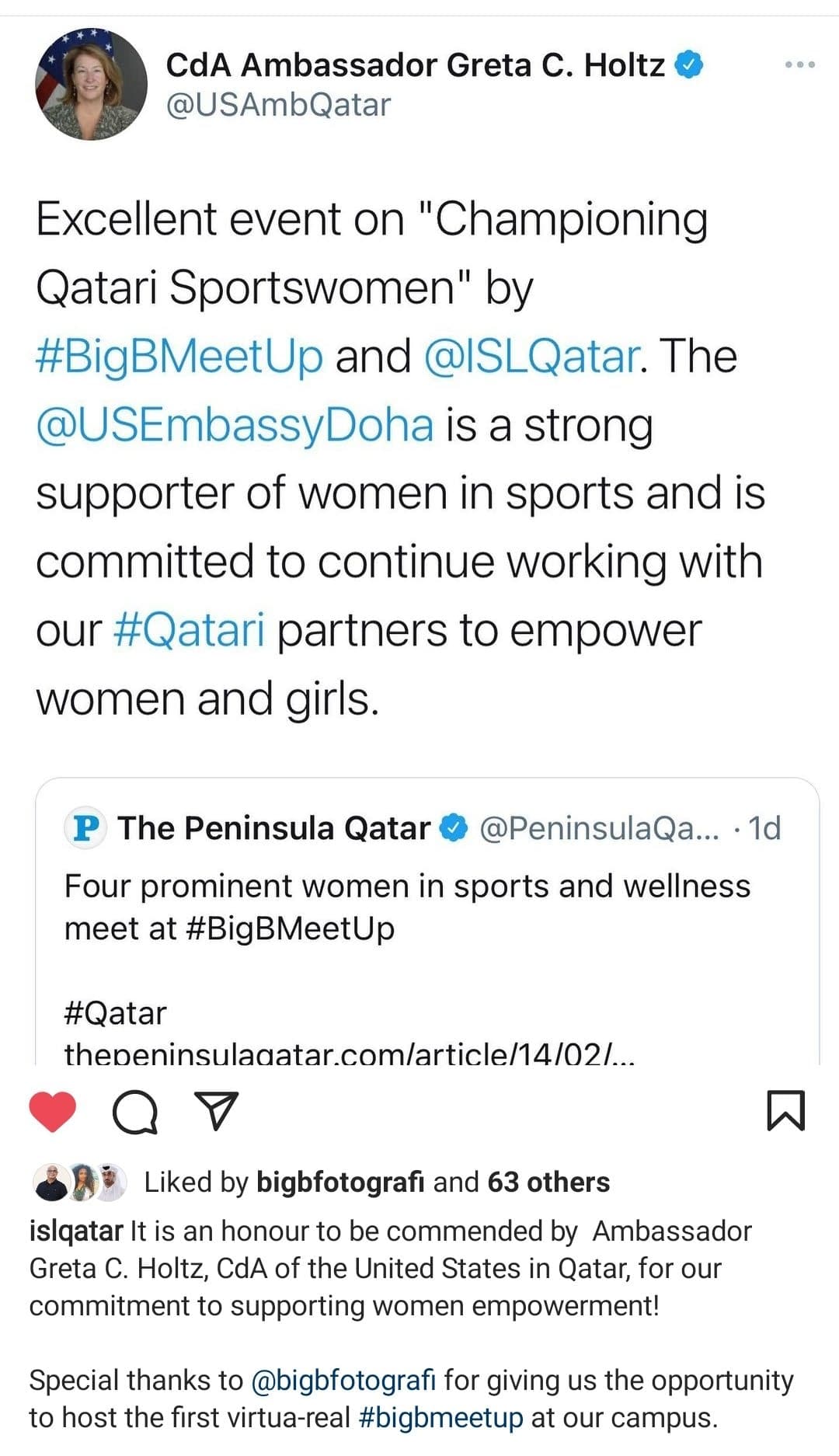The width and height of the screenshot is (839, 1456).
Task: Click Peninsula Qatar's verified checkmark
Action: click(x=454, y=827)
